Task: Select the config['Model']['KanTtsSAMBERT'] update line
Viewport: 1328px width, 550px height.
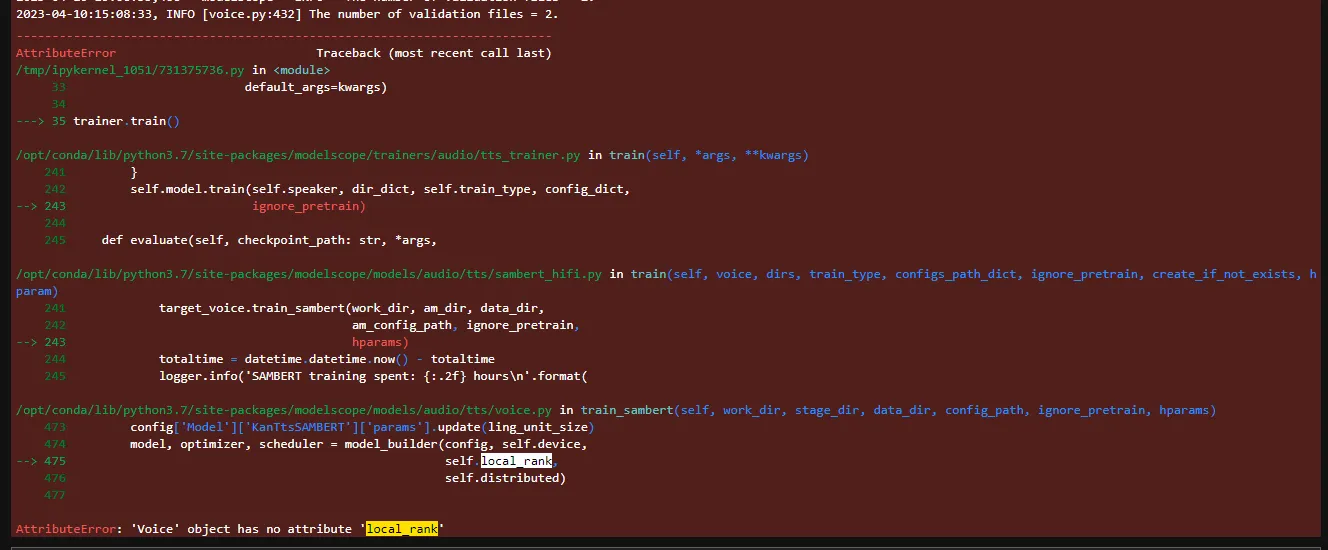Action: coord(362,427)
